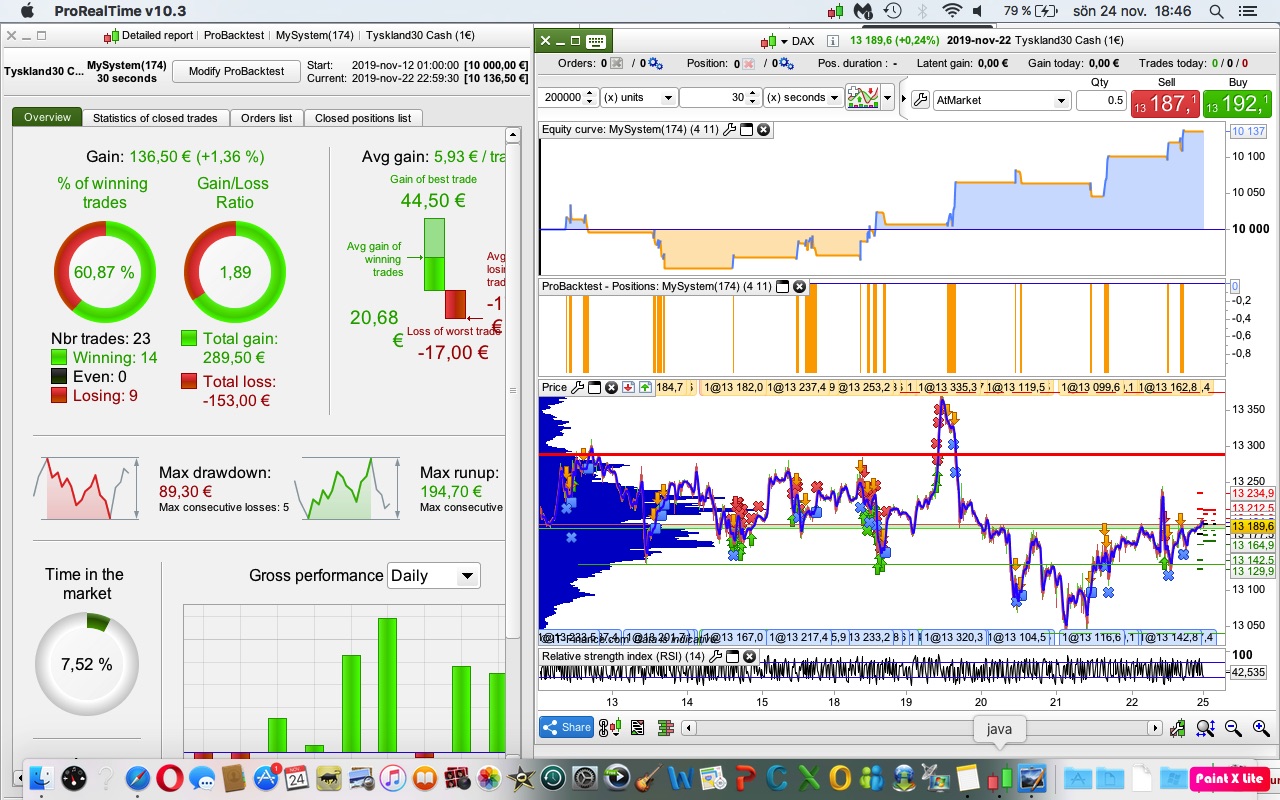Close the ProBacktest Positions panel
Screen dimensions: 1280x800
coord(799,287)
